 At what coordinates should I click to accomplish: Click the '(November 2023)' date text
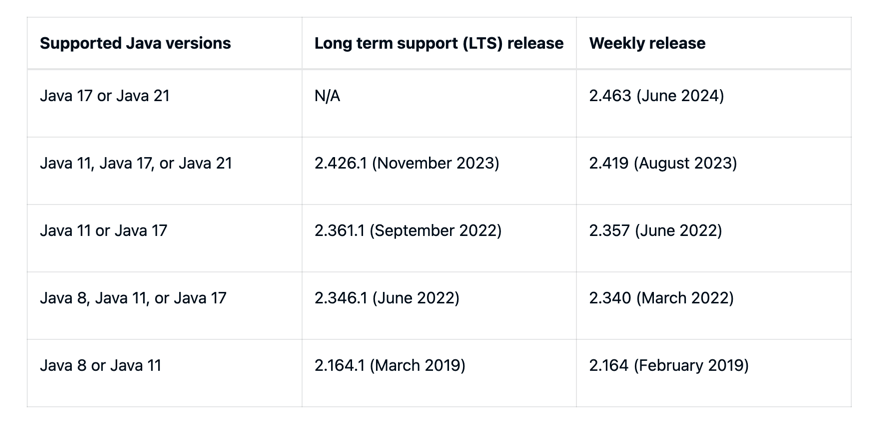tap(435, 163)
